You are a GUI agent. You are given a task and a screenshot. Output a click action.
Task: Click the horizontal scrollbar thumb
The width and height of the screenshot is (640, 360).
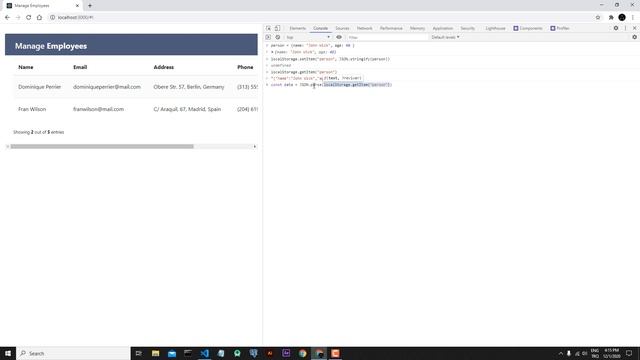102,147
